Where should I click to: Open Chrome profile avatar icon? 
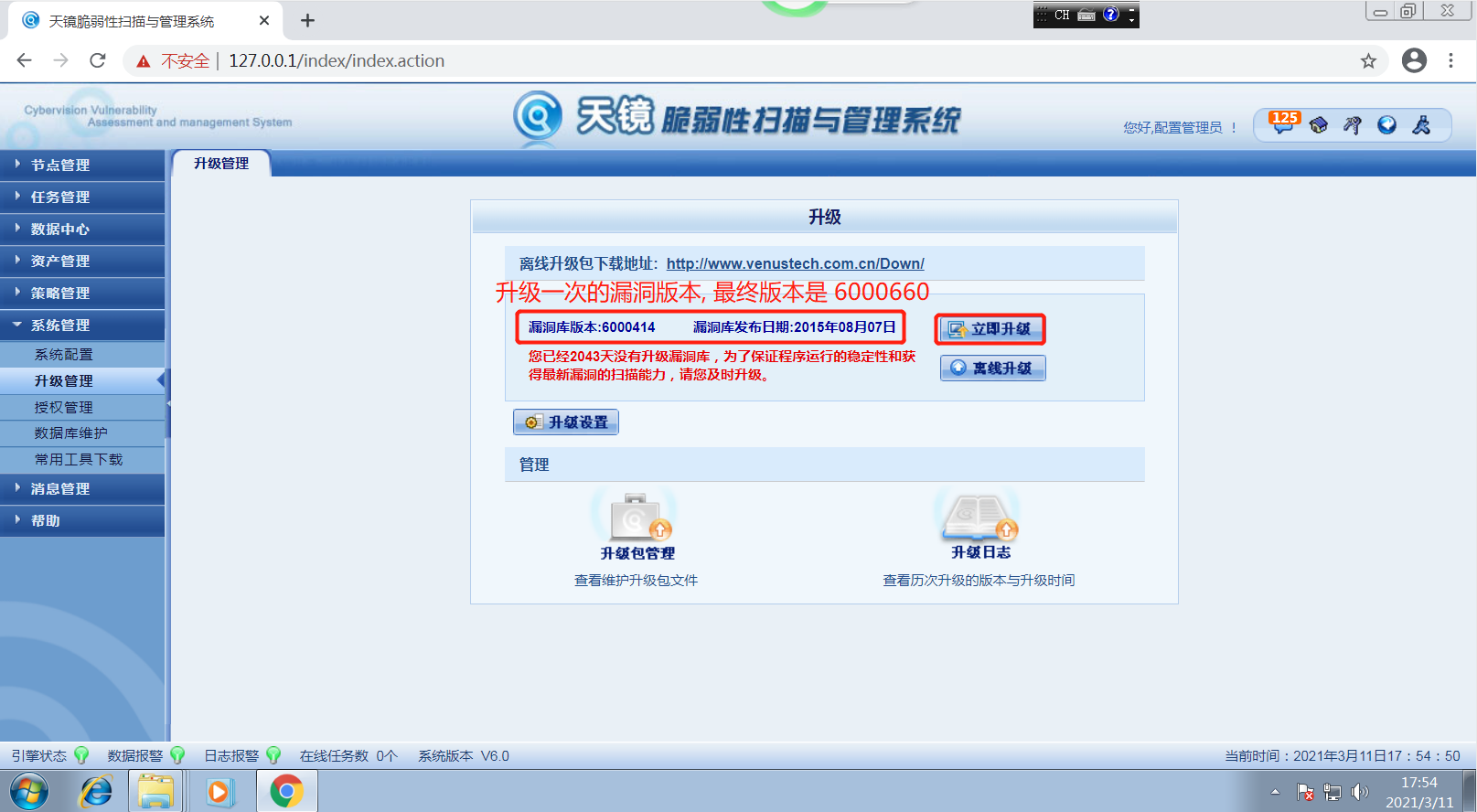[1414, 60]
